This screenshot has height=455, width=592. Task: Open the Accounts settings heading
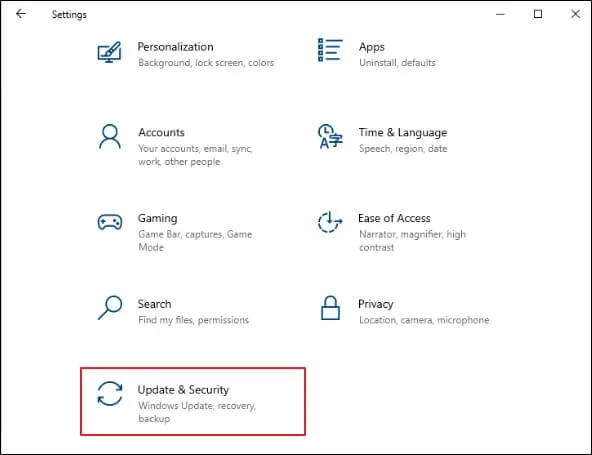point(161,133)
